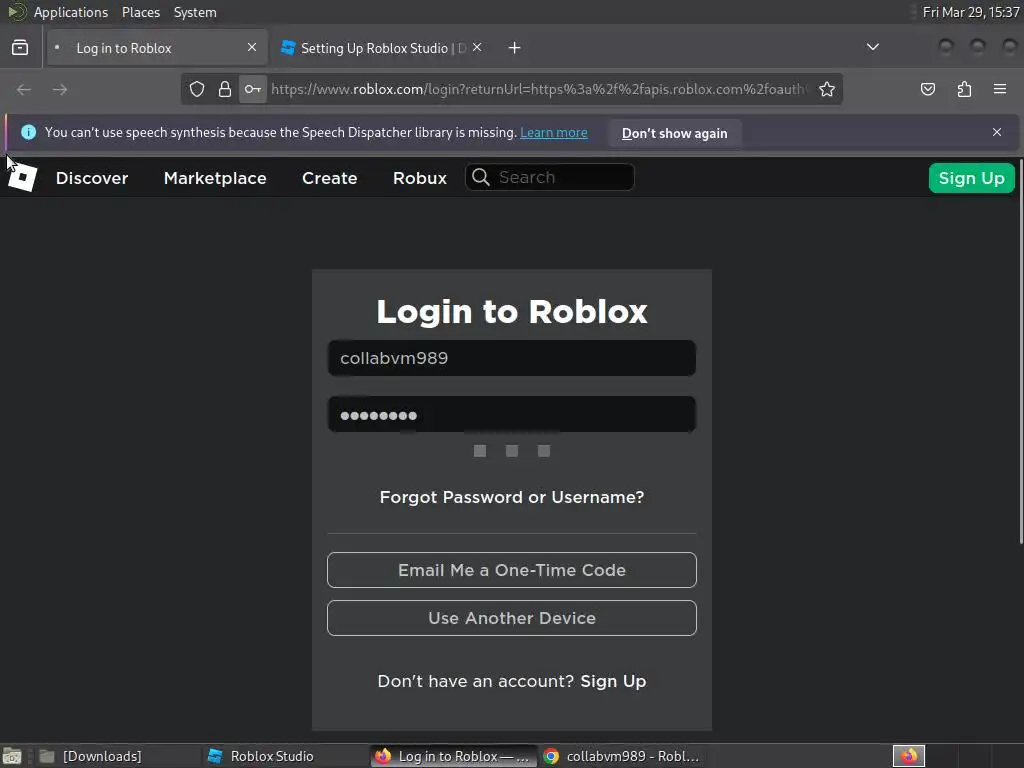This screenshot has width=1024, height=768.
Task: Go forward with the browser forward arrow
Action: pyautogui.click(x=60, y=89)
